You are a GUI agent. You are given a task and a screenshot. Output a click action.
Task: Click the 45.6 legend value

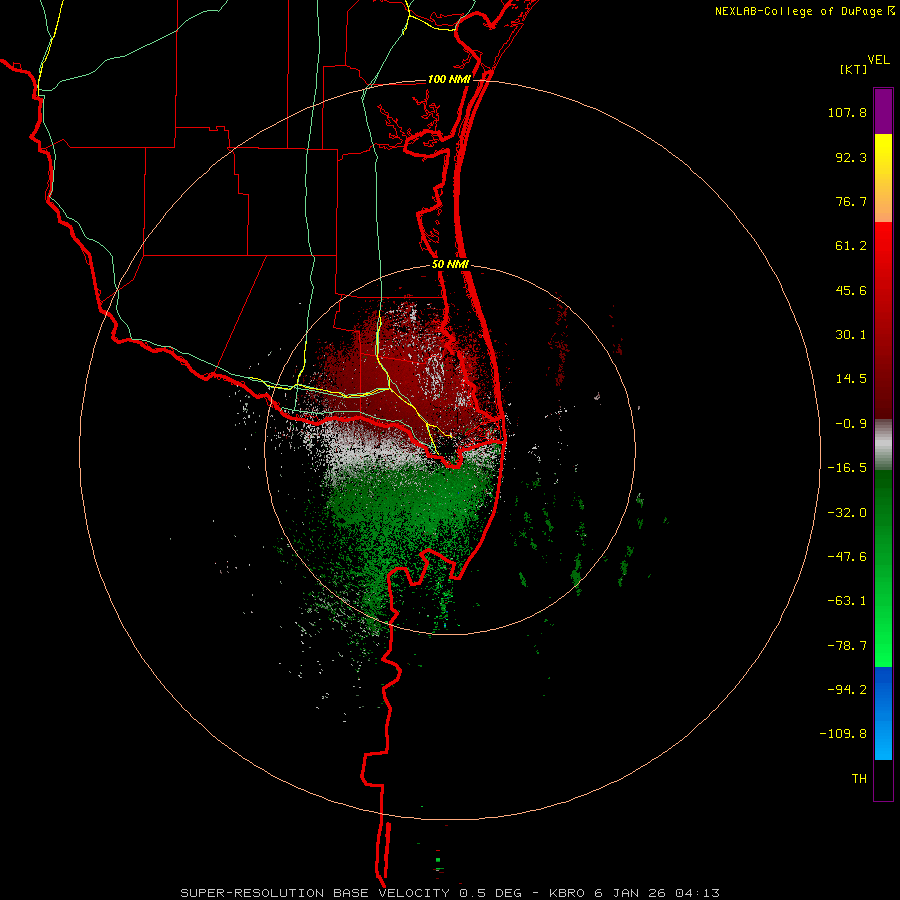click(851, 290)
